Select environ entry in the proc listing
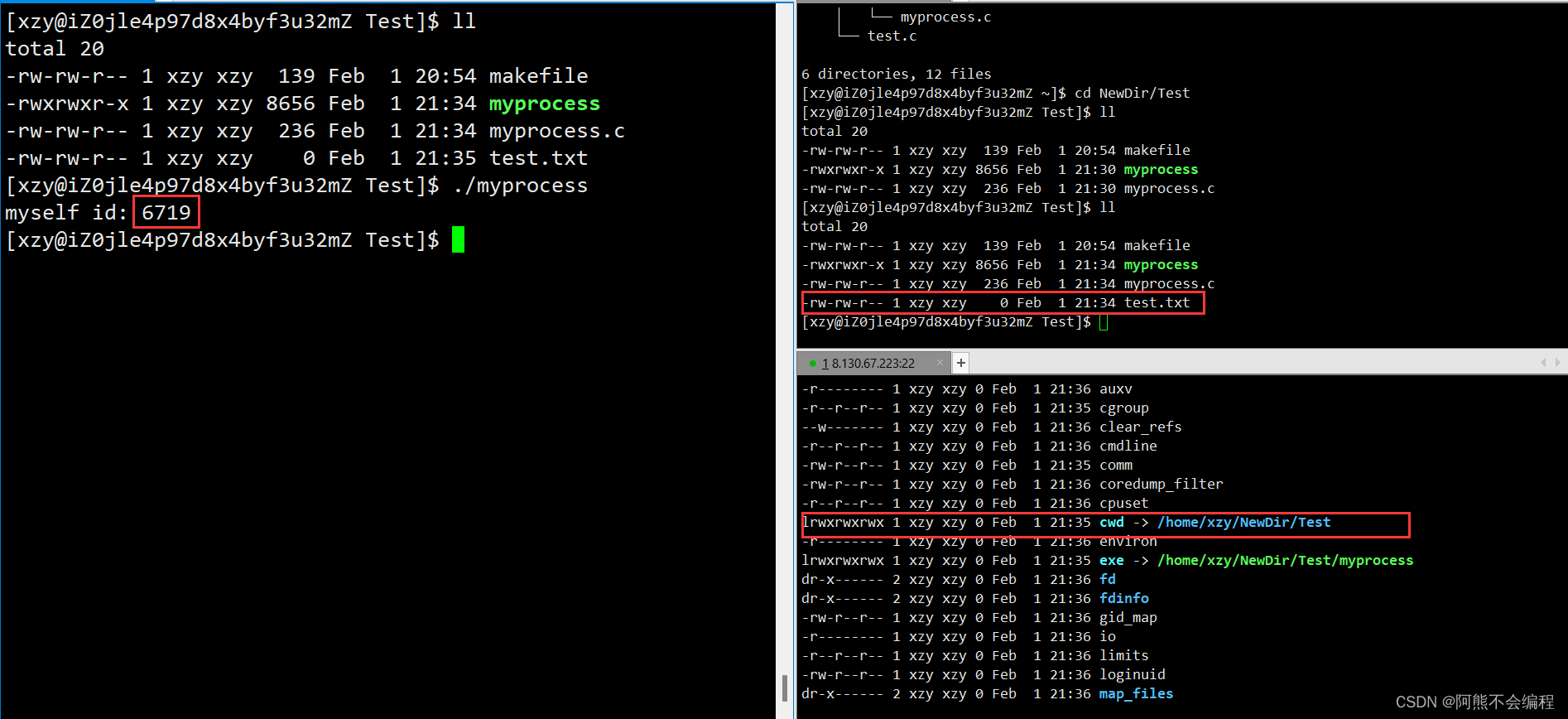 [1128, 541]
